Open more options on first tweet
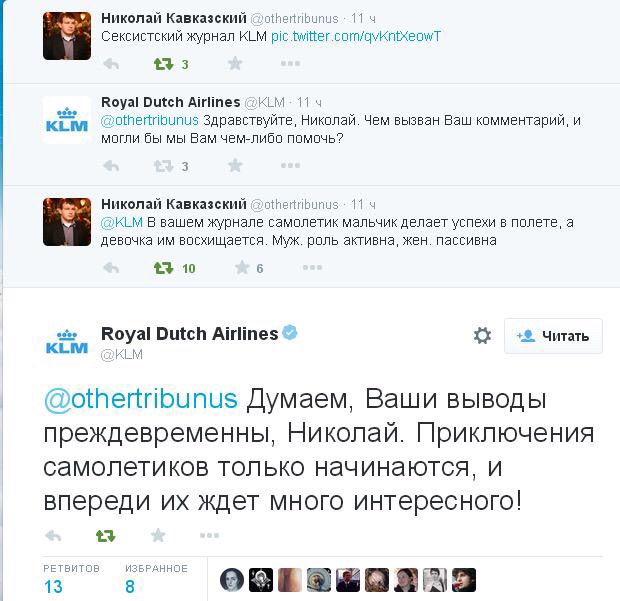The height and width of the screenshot is (601, 620). (290, 64)
